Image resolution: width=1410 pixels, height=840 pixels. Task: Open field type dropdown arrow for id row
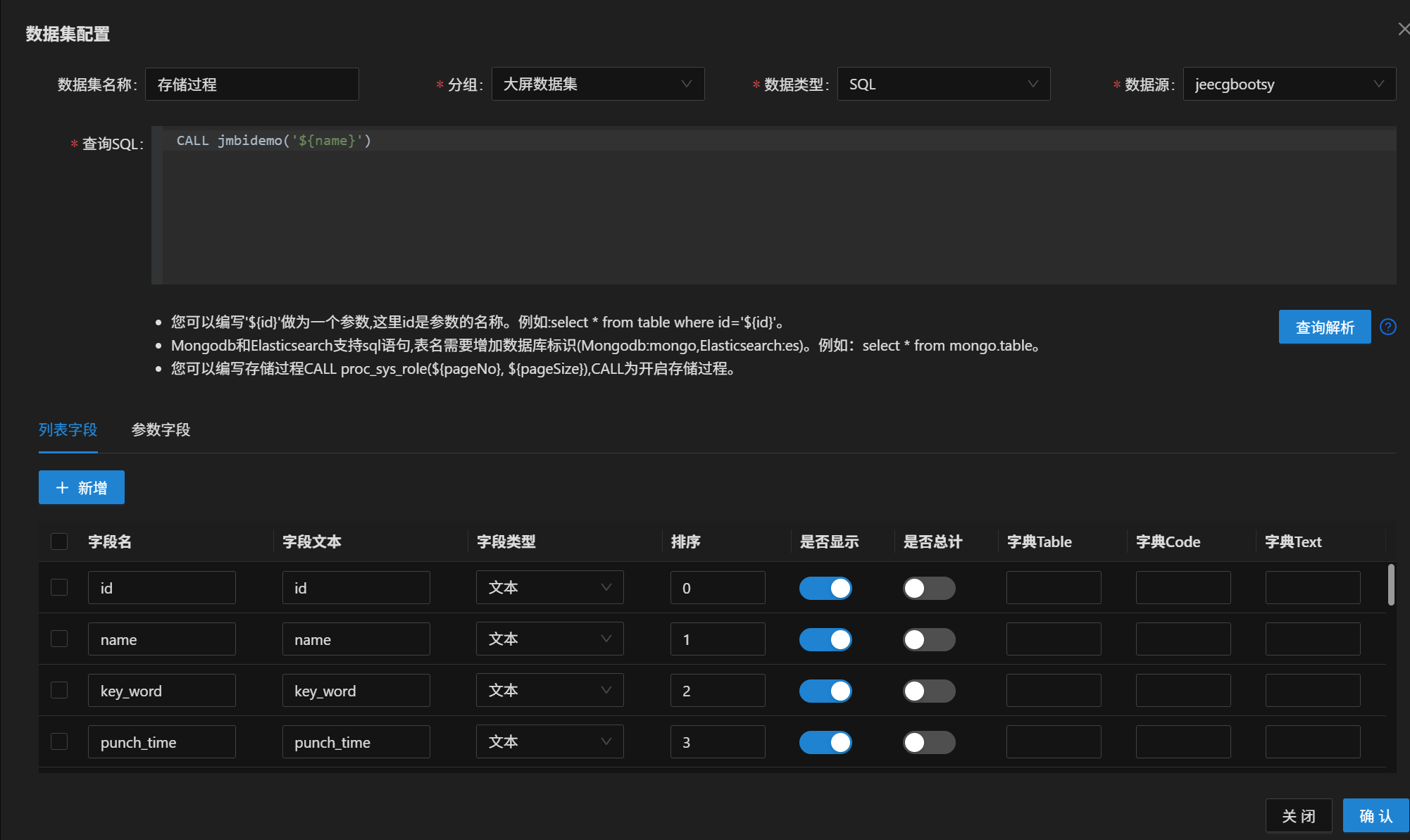pos(606,587)
